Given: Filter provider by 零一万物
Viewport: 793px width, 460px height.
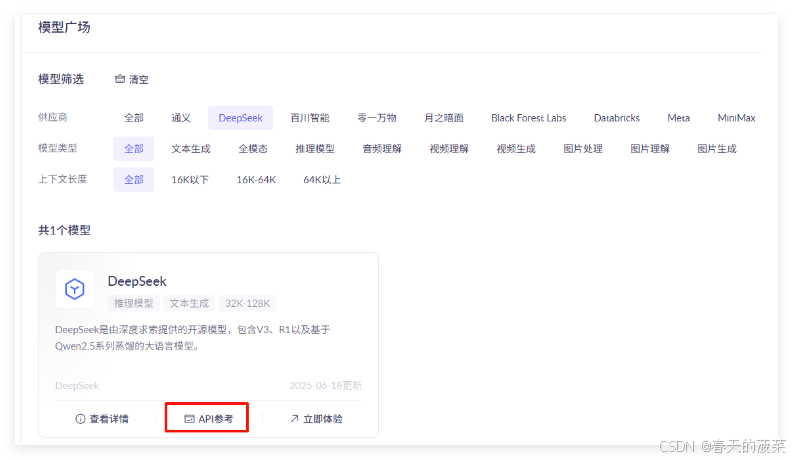Looking at the screenshot, I should click(x=377, y=118).
